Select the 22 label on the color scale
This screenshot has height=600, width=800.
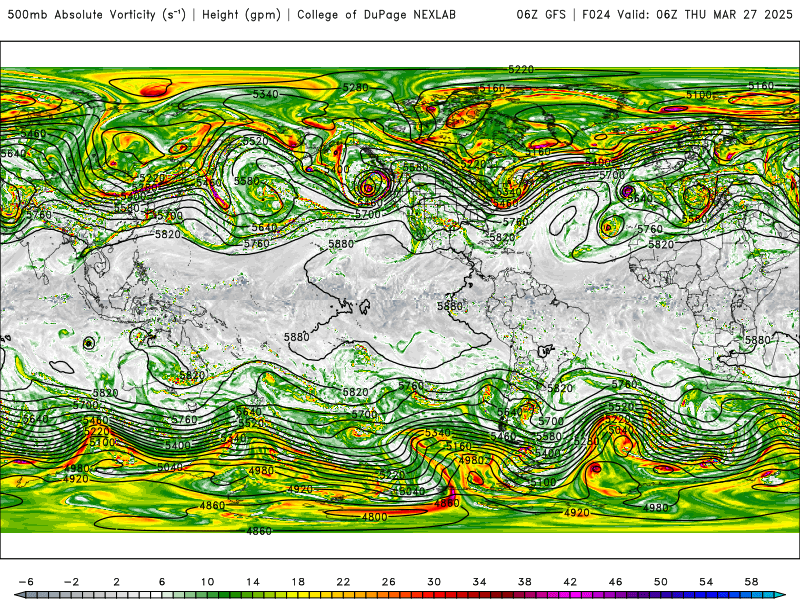[x=343, y=582]
